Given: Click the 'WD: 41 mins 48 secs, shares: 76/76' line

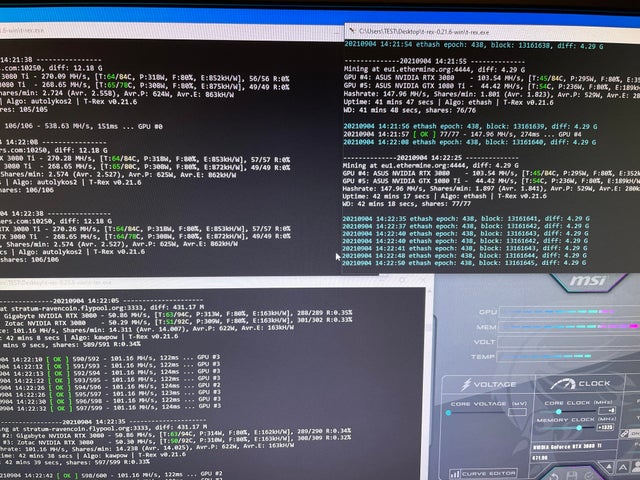Looking at the screenshot, I should click(410, 110).
